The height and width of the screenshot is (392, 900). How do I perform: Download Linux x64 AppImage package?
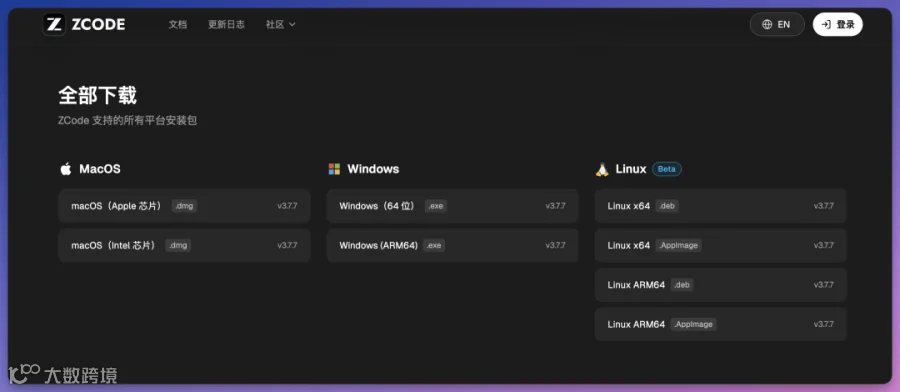720,245
